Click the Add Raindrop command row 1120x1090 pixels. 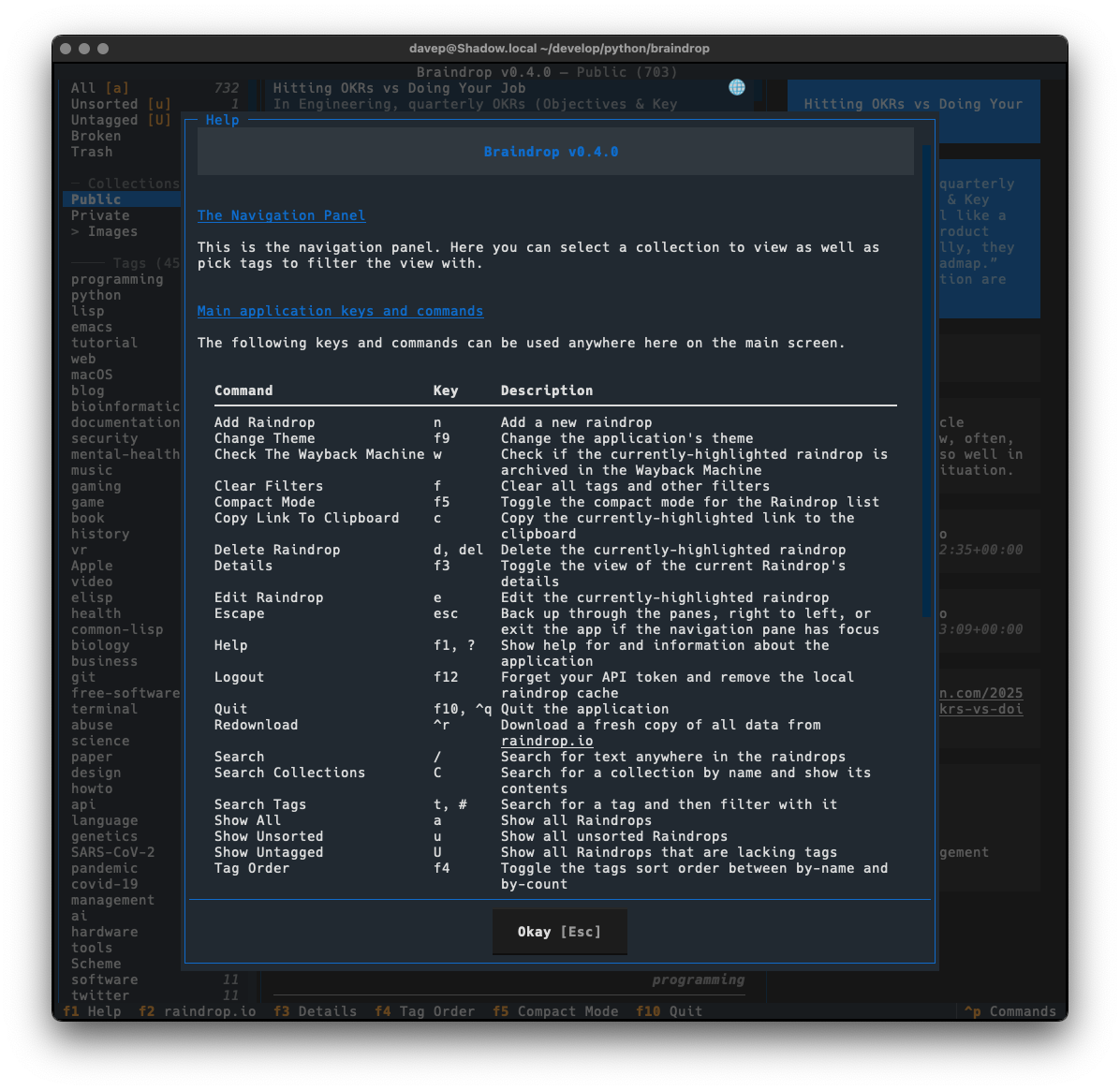point(555,422)
